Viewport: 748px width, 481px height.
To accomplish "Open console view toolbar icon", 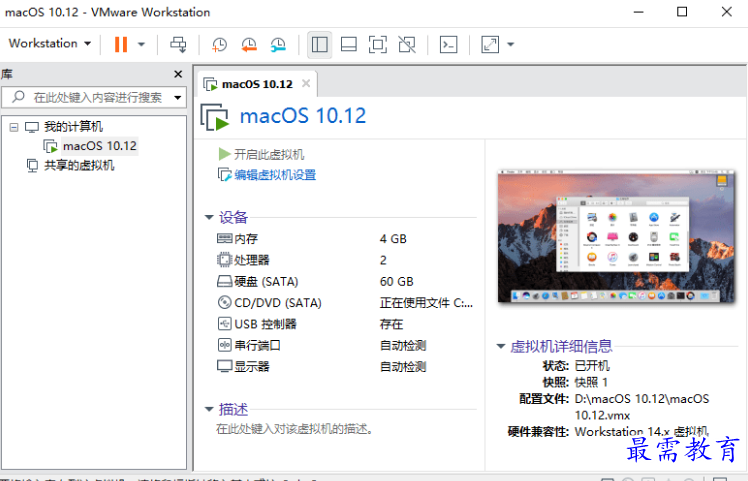I will point(448,44).
